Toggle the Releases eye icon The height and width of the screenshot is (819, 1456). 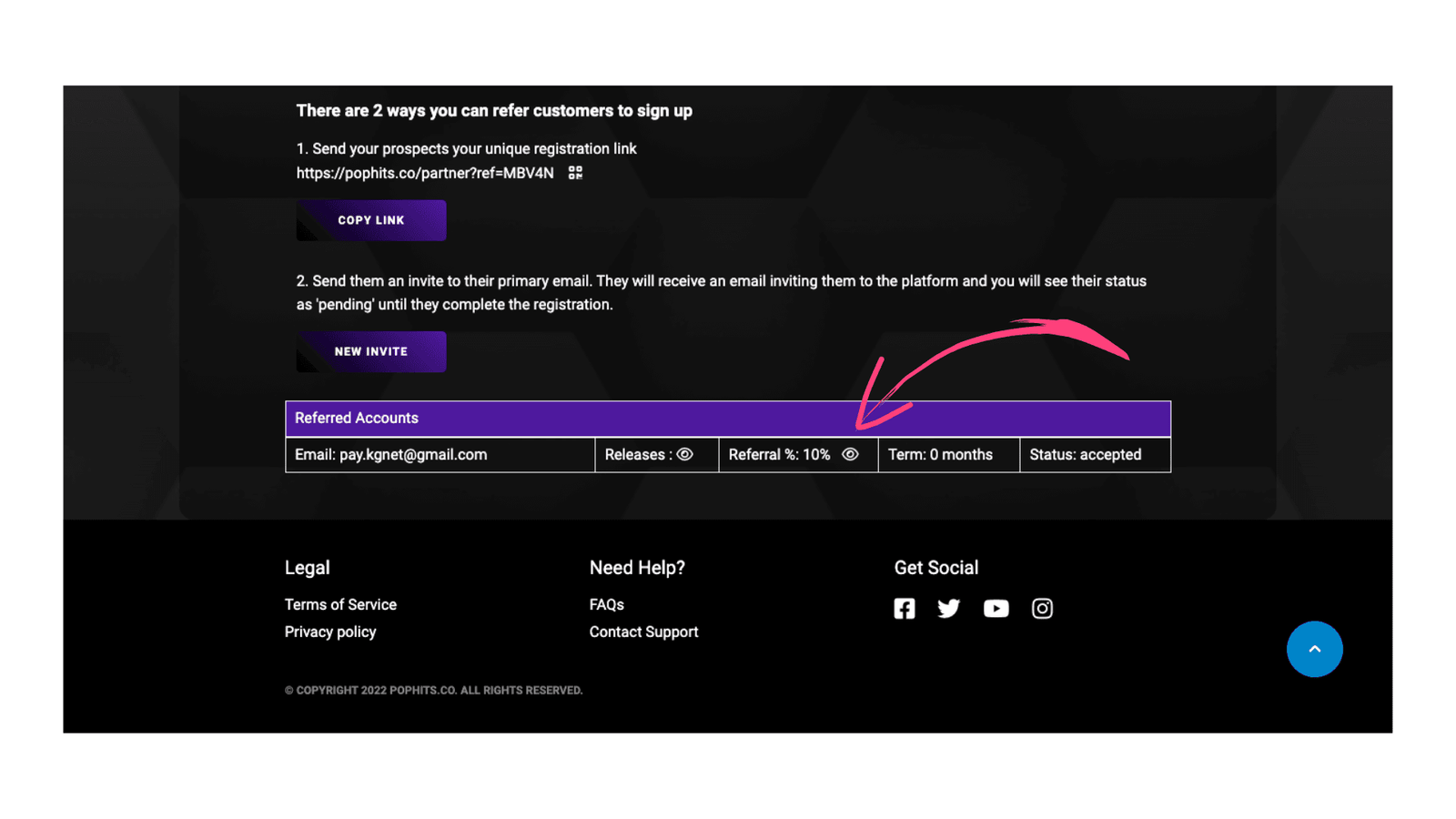pos(685,454)
